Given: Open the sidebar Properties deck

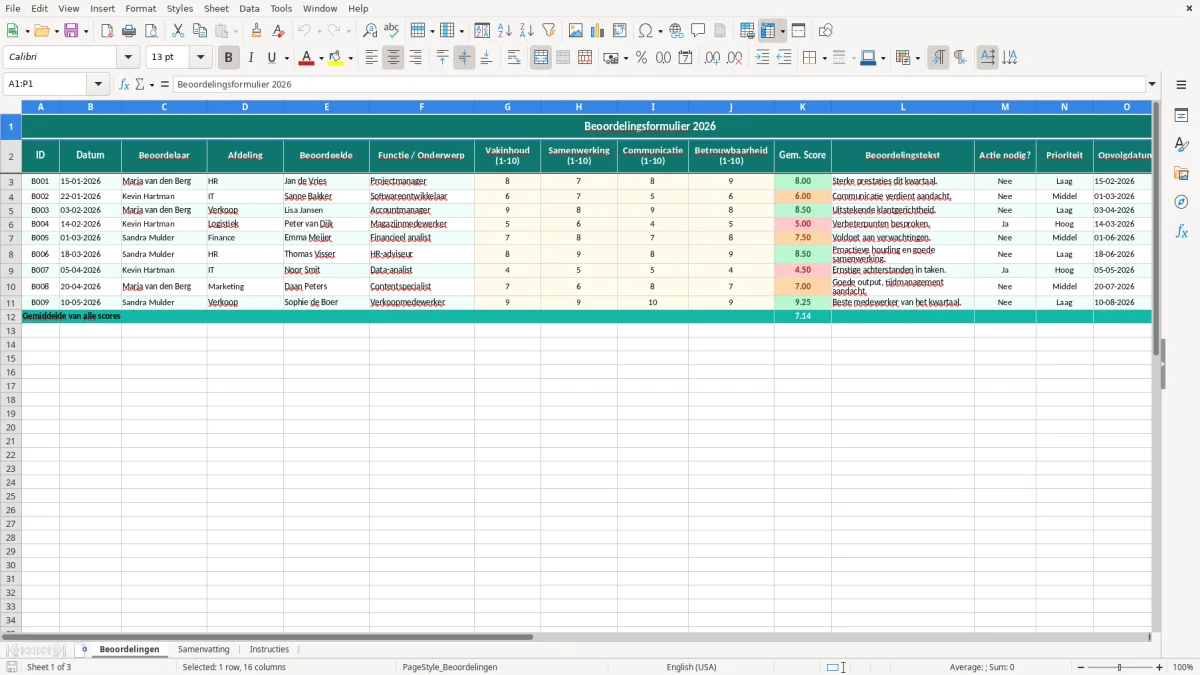Looking at the screenshot, I should 1181,115.
